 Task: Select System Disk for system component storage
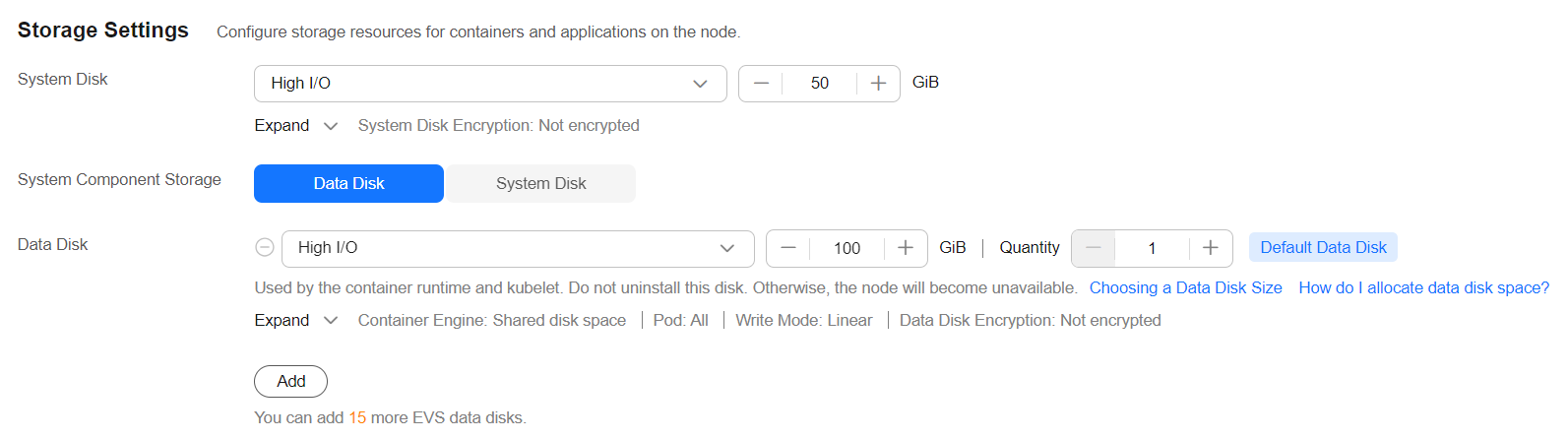[540, 183]
